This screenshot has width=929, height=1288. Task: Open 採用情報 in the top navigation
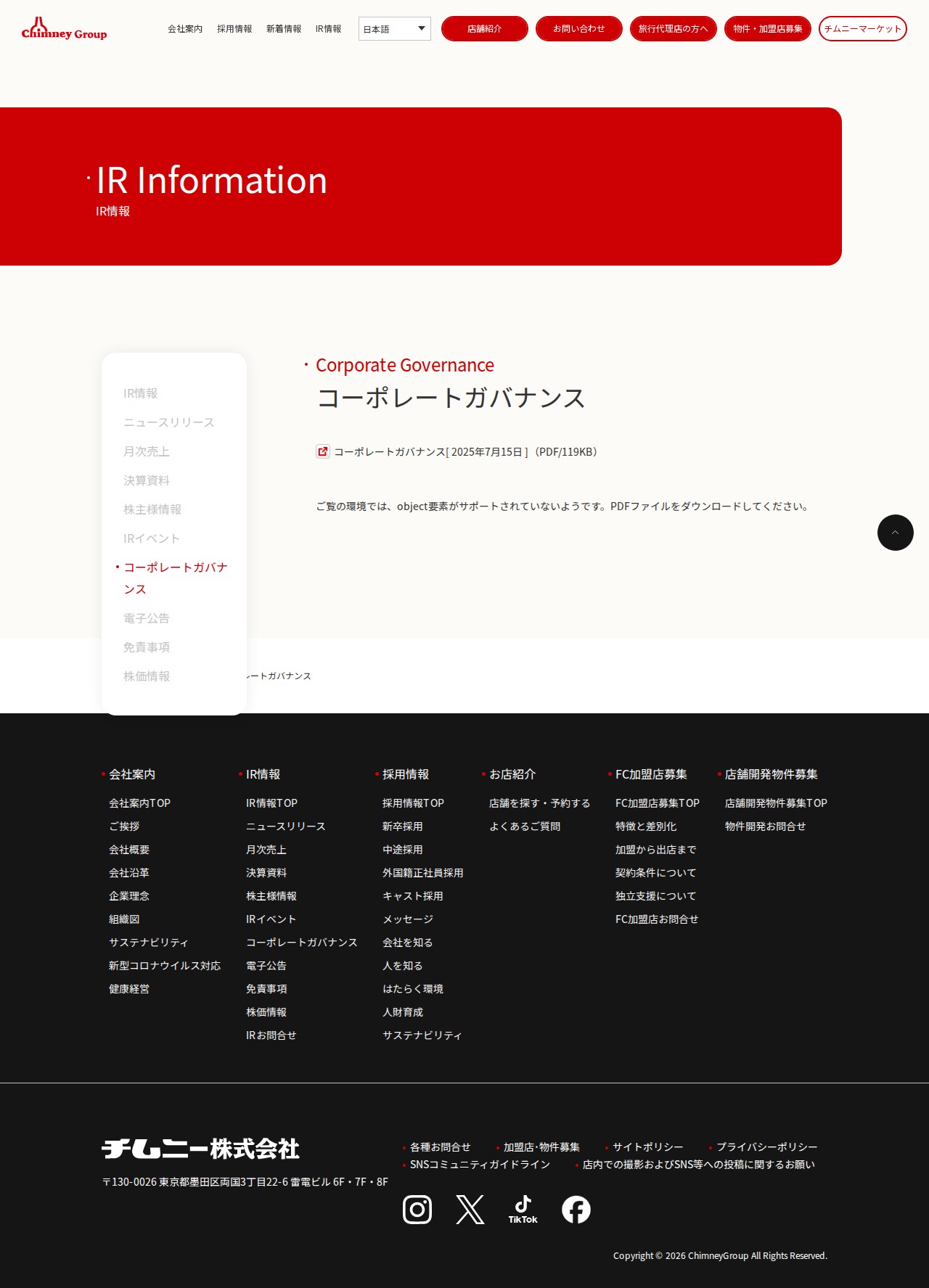(234, 29)
